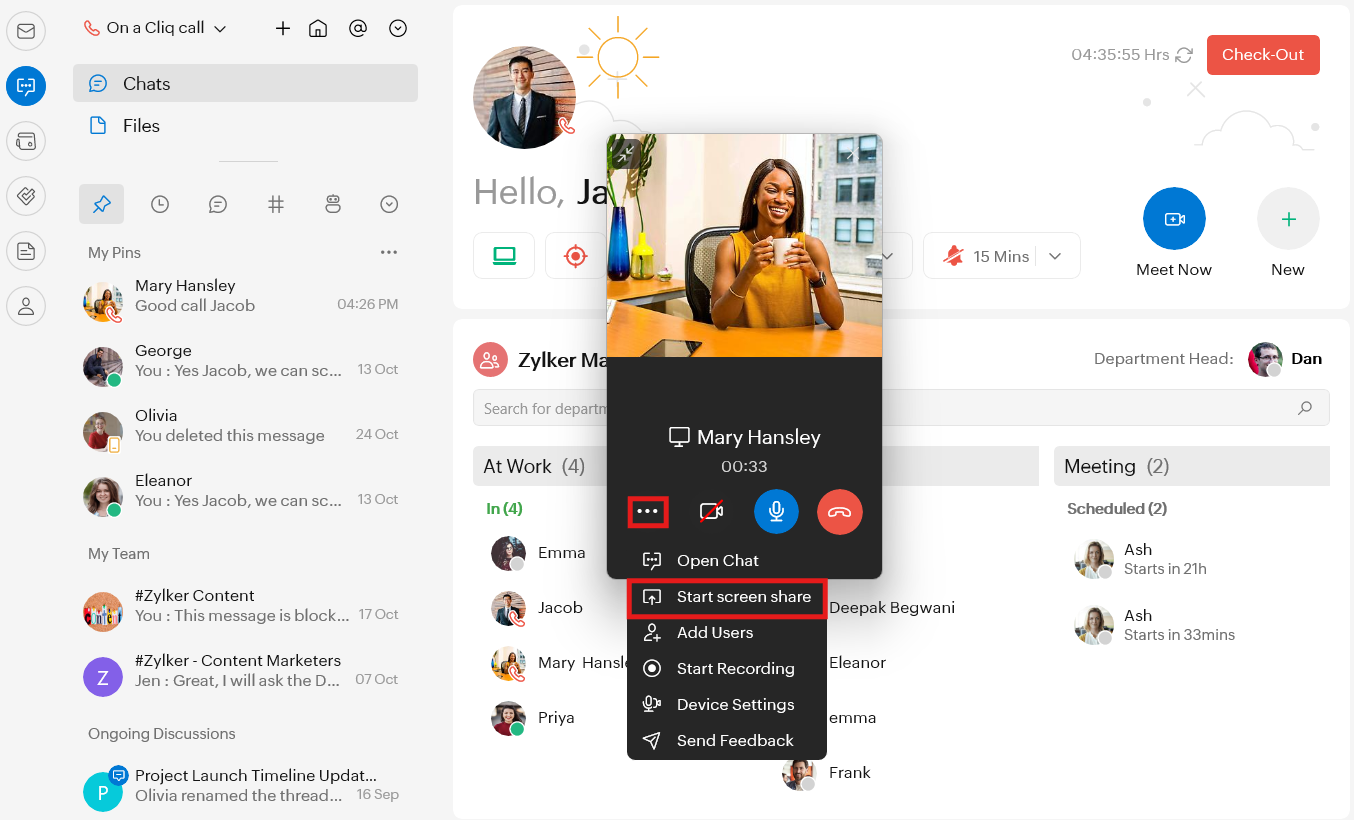Choose Send Feedback from call menu
Viewport: 1354px width, 820px height.
point(727,740)
